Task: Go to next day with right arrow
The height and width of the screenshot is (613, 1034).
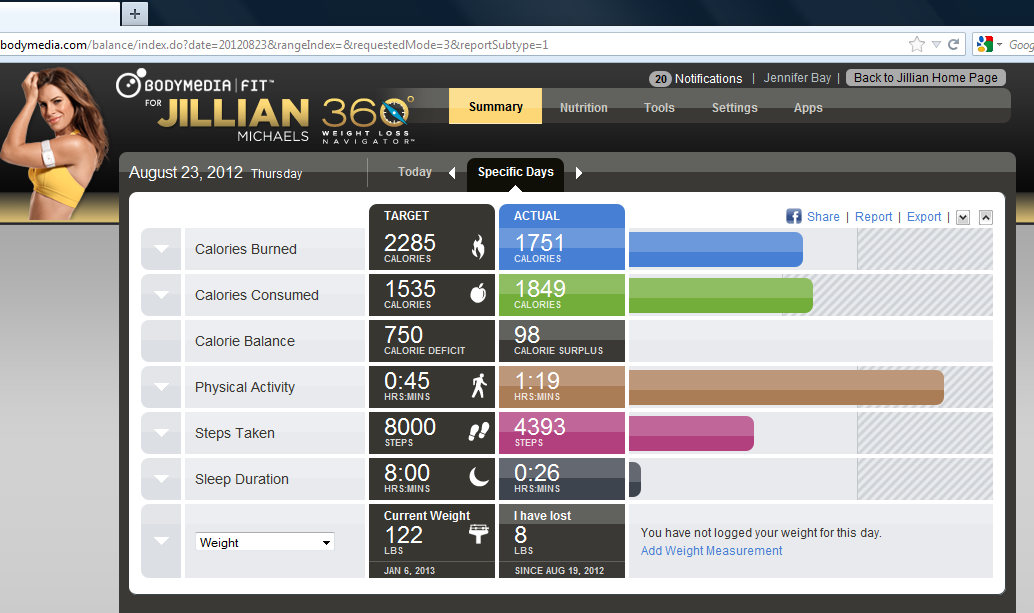Action: 578,173
